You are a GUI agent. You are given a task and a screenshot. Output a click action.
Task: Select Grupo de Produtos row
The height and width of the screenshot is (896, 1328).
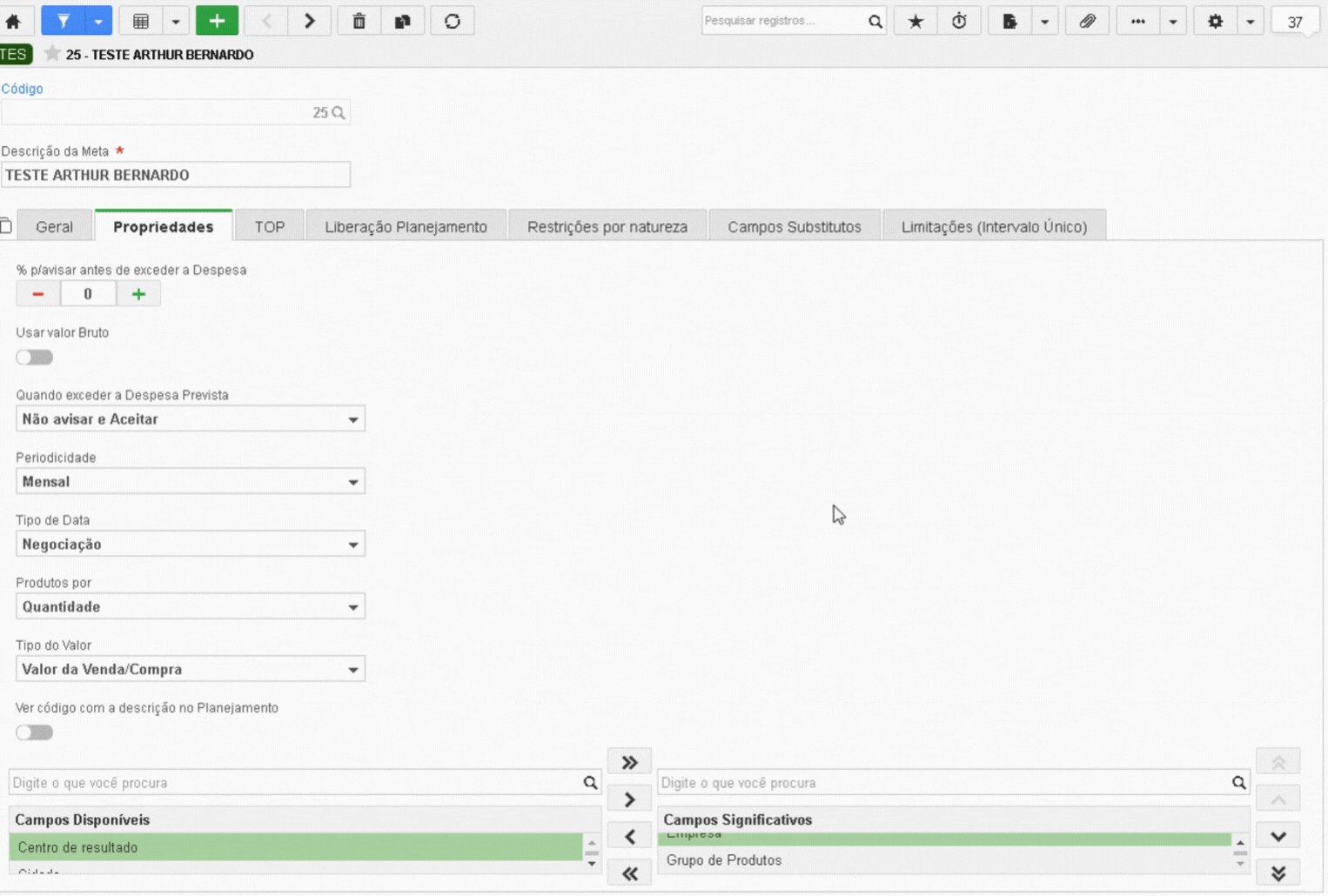(944, 860)
